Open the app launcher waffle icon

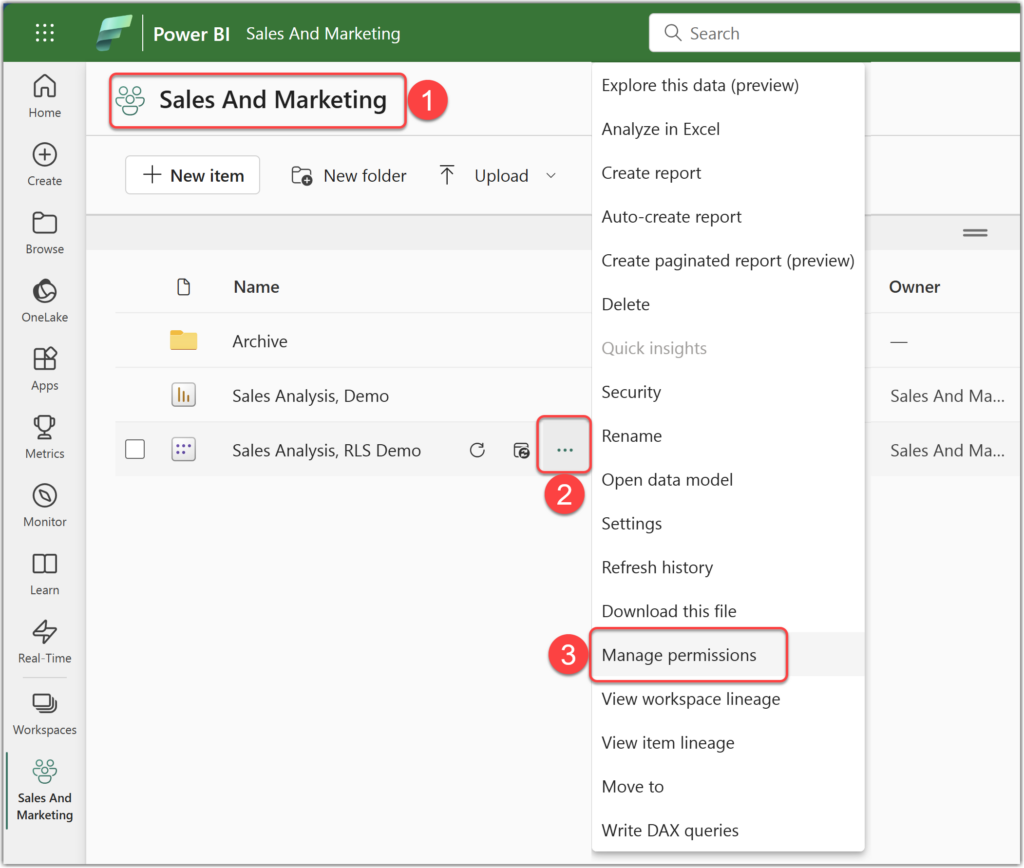click(x=44, y=33)
